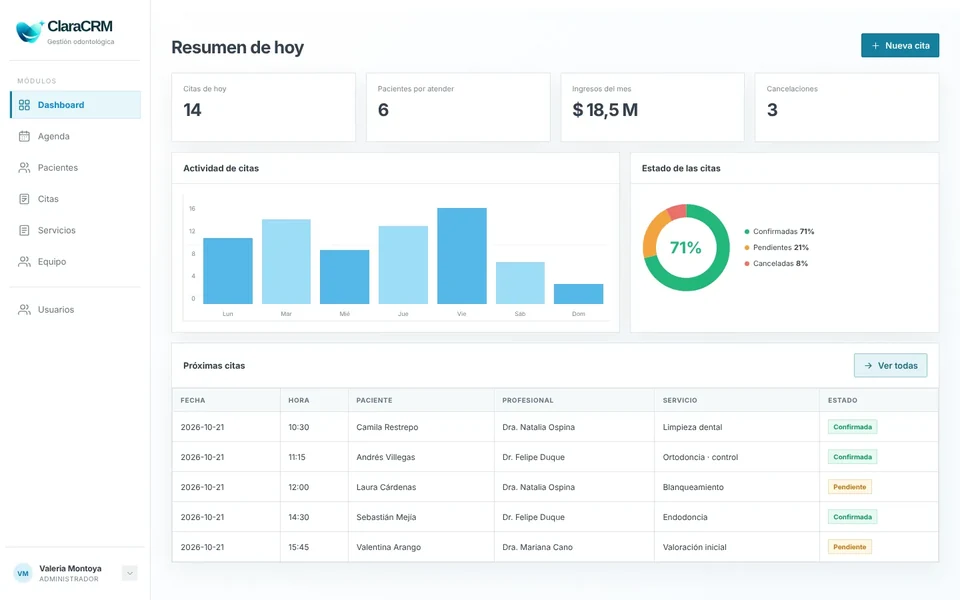The height and width of the screenshot is (600, 960).
Task: Click the Pacientes people icon
Action: coord(24,167)
